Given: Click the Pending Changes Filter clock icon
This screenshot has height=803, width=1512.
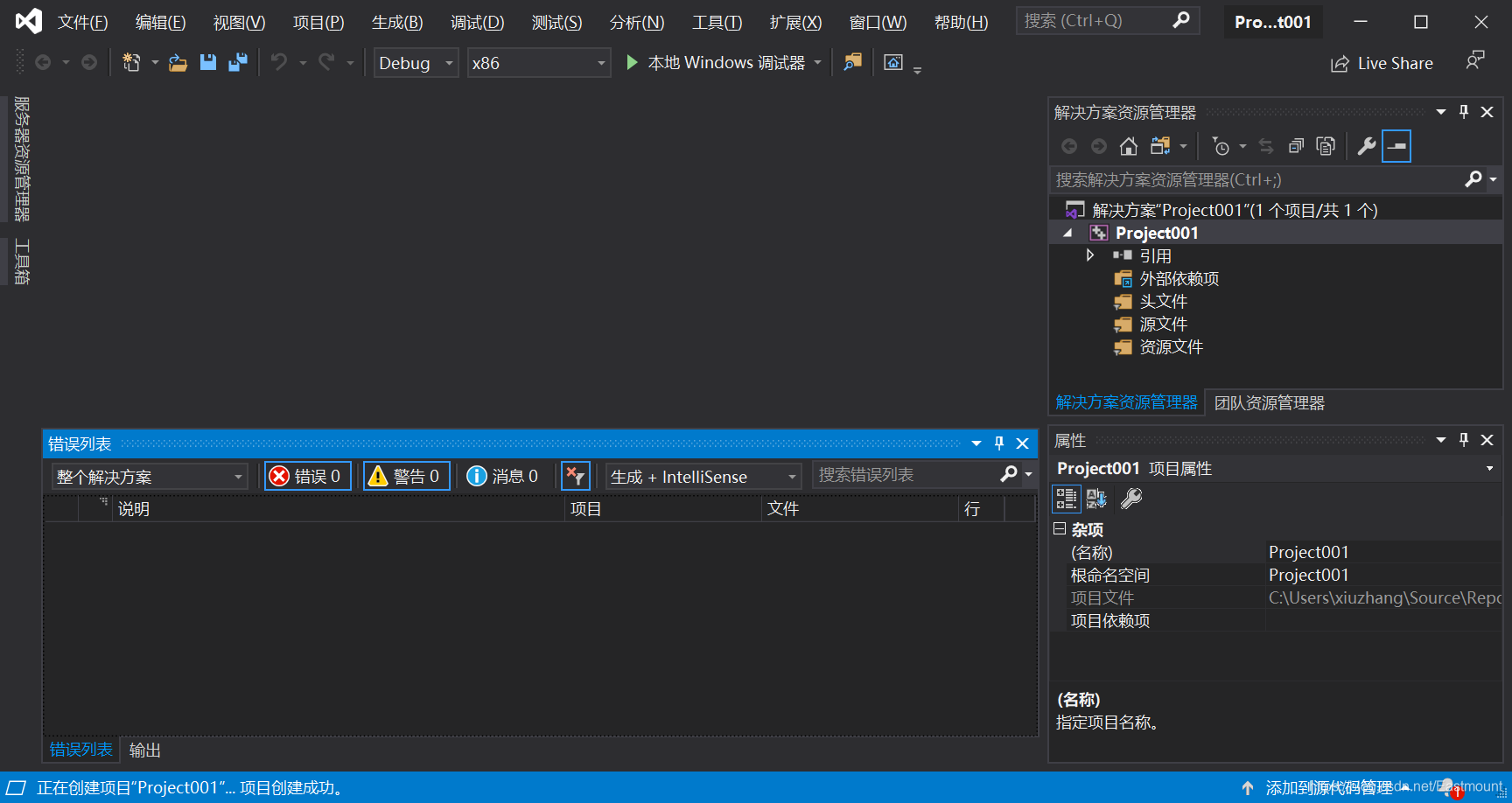Looking at the screenshot, I should tap(1221, 146).
